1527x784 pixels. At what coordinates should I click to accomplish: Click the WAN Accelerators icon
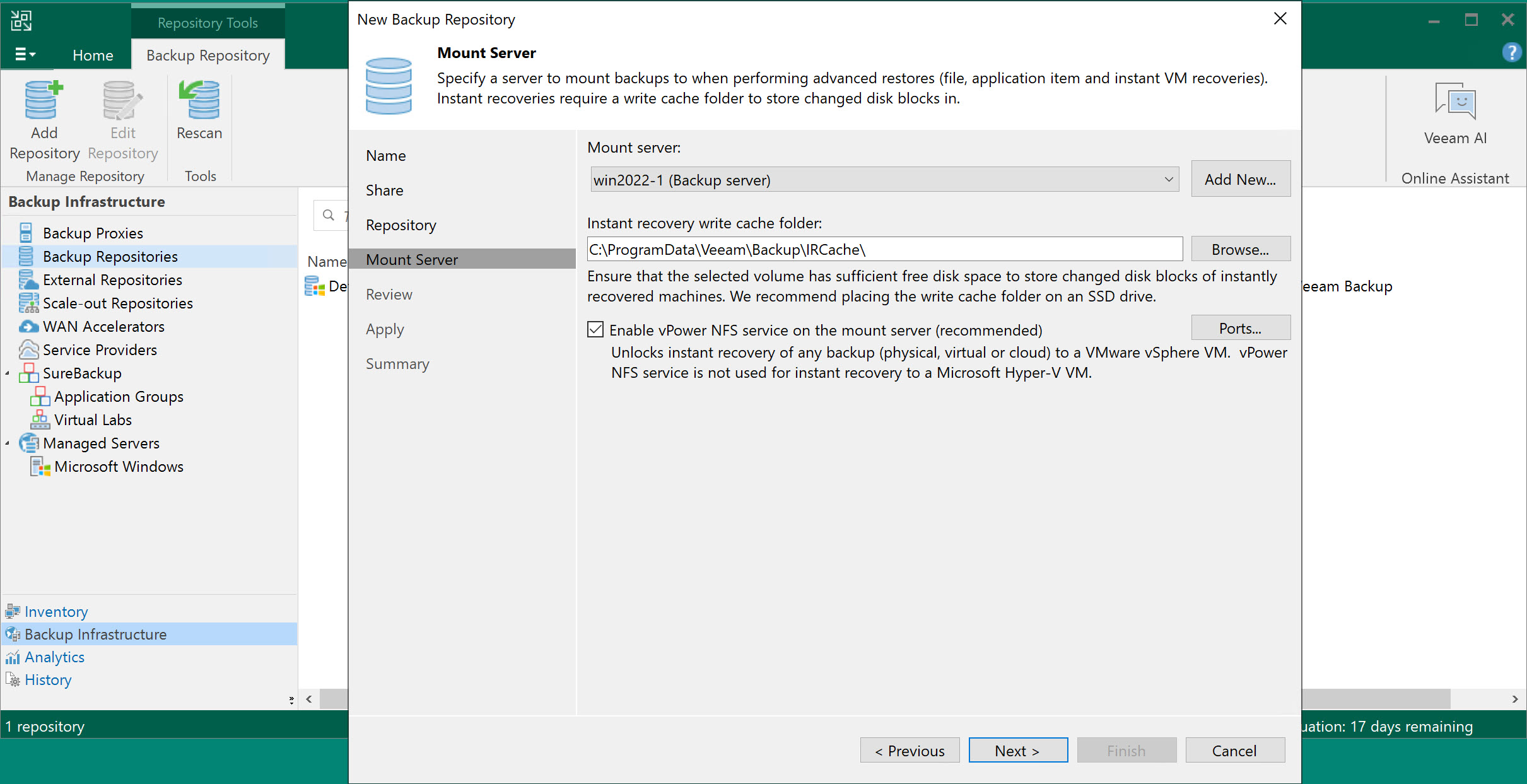[x=28, y=327]
